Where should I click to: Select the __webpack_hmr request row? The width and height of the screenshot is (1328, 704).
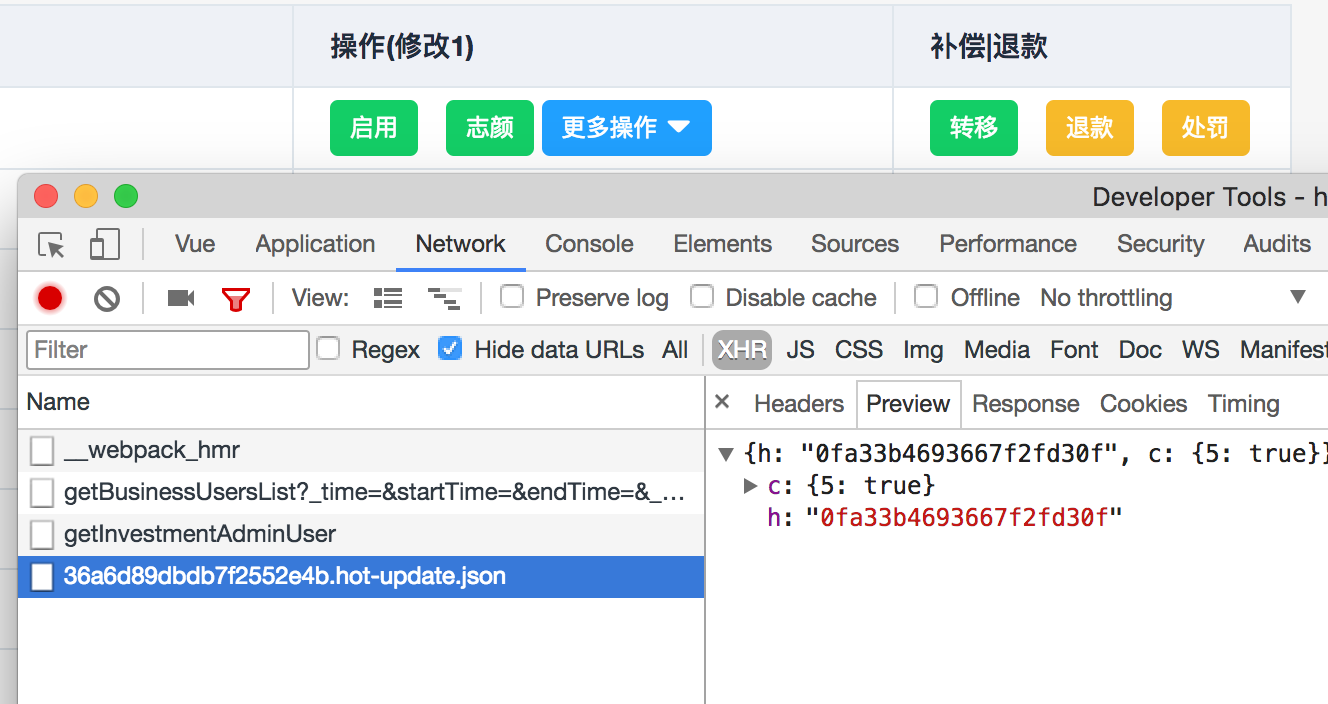361,451
